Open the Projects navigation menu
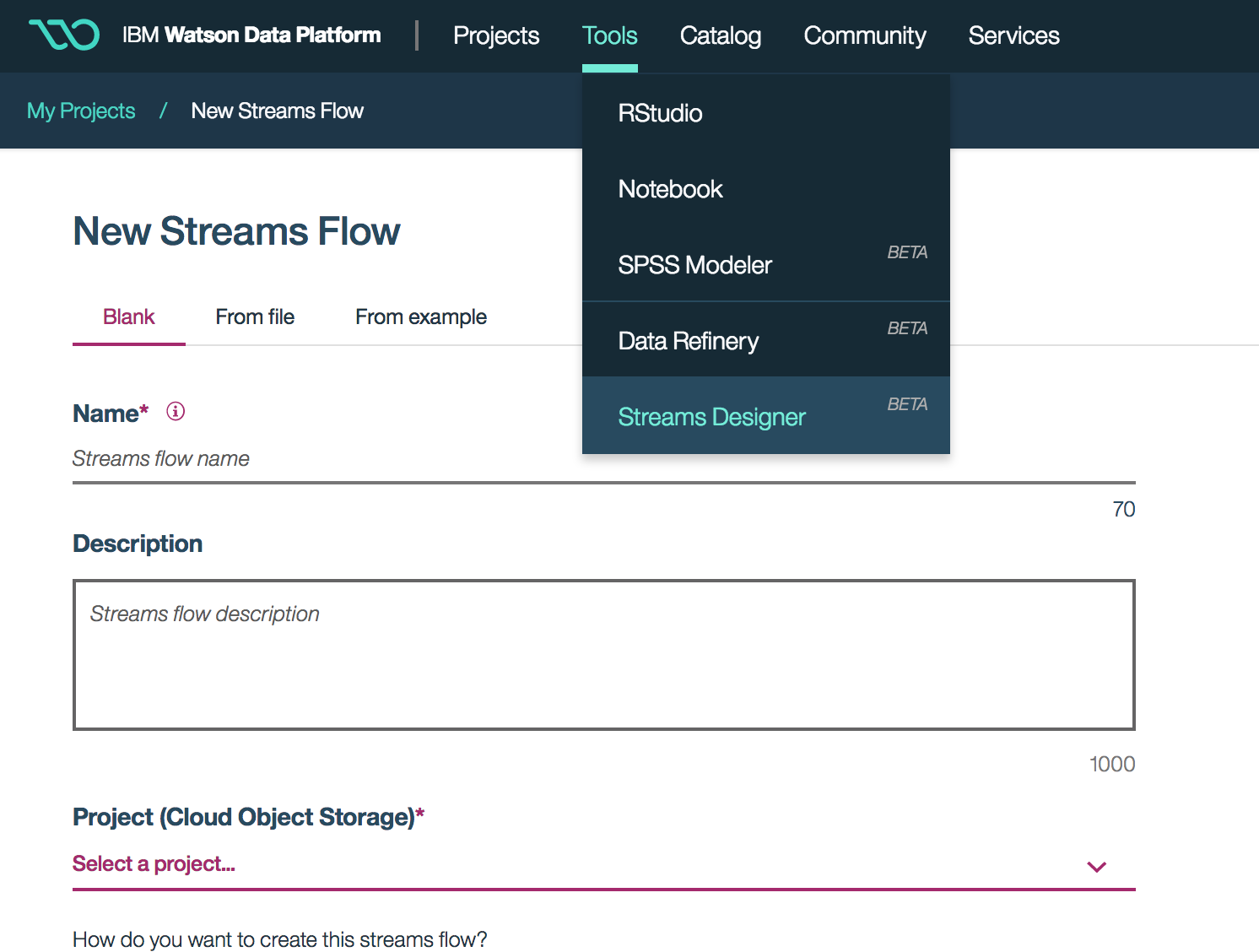1259x952 pixels. (x=496, y=35)
